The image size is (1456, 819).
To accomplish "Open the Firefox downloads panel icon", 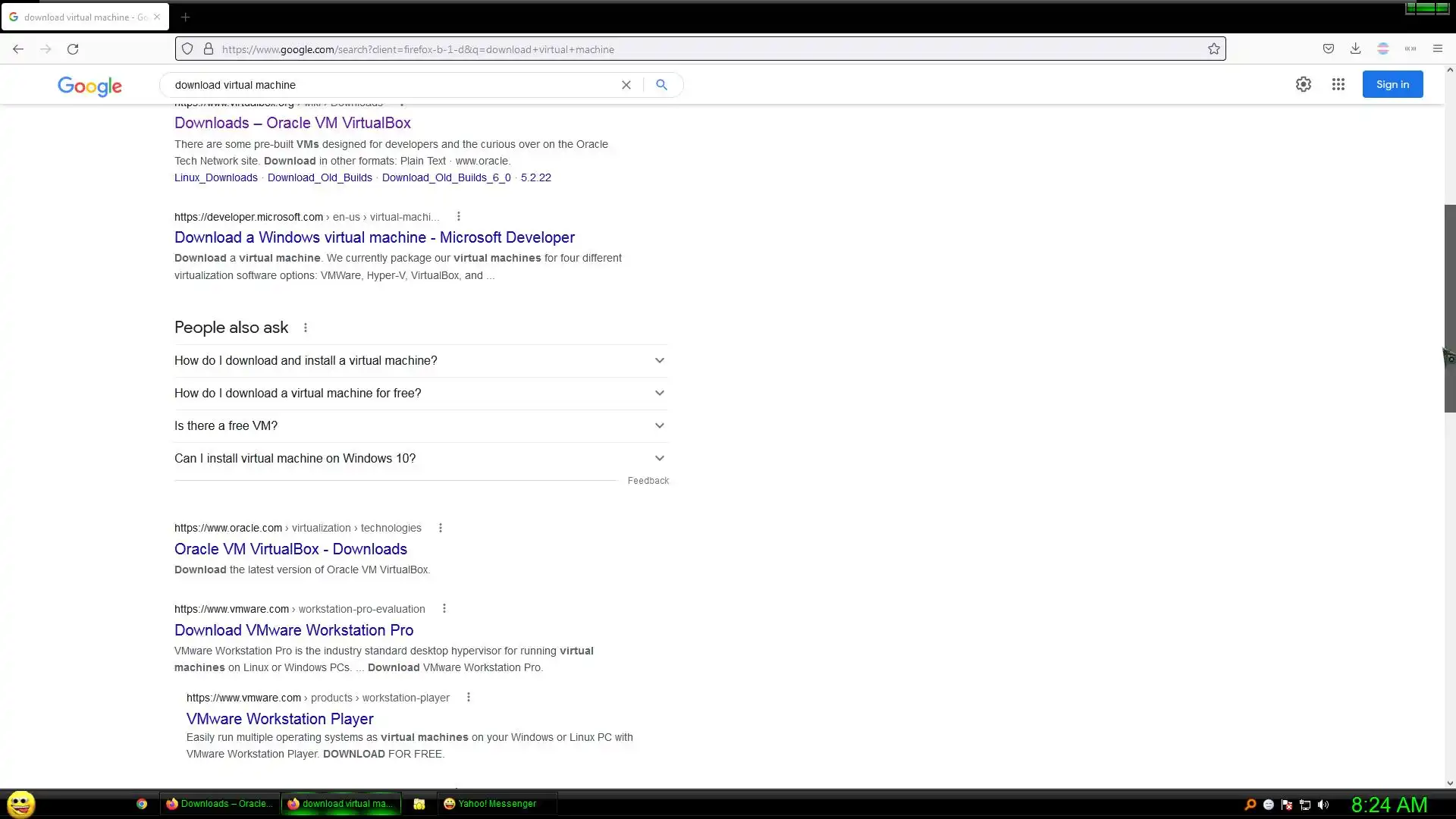I will click(1355, 49).
